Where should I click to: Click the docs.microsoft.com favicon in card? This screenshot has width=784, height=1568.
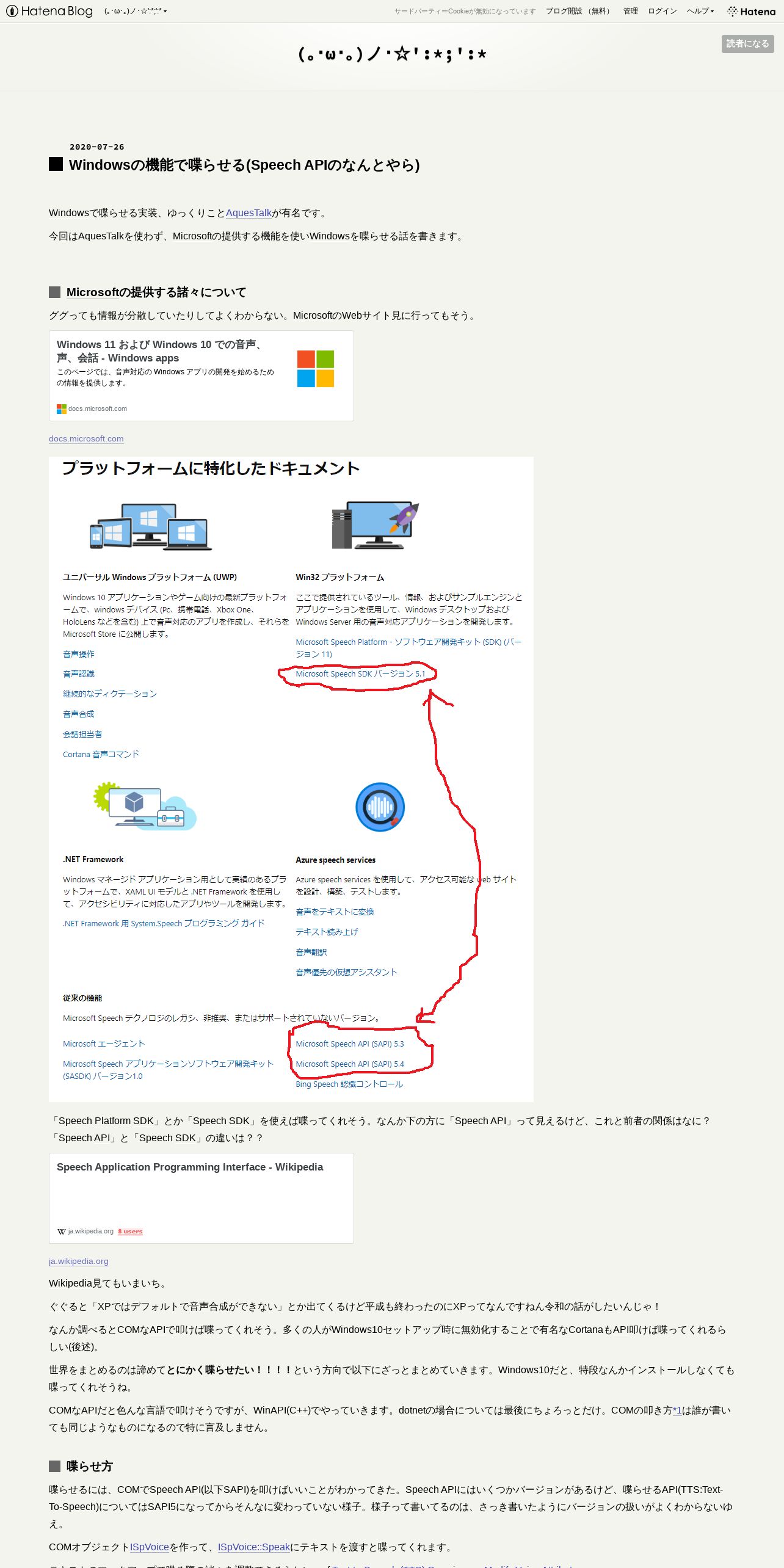point(61,408)
